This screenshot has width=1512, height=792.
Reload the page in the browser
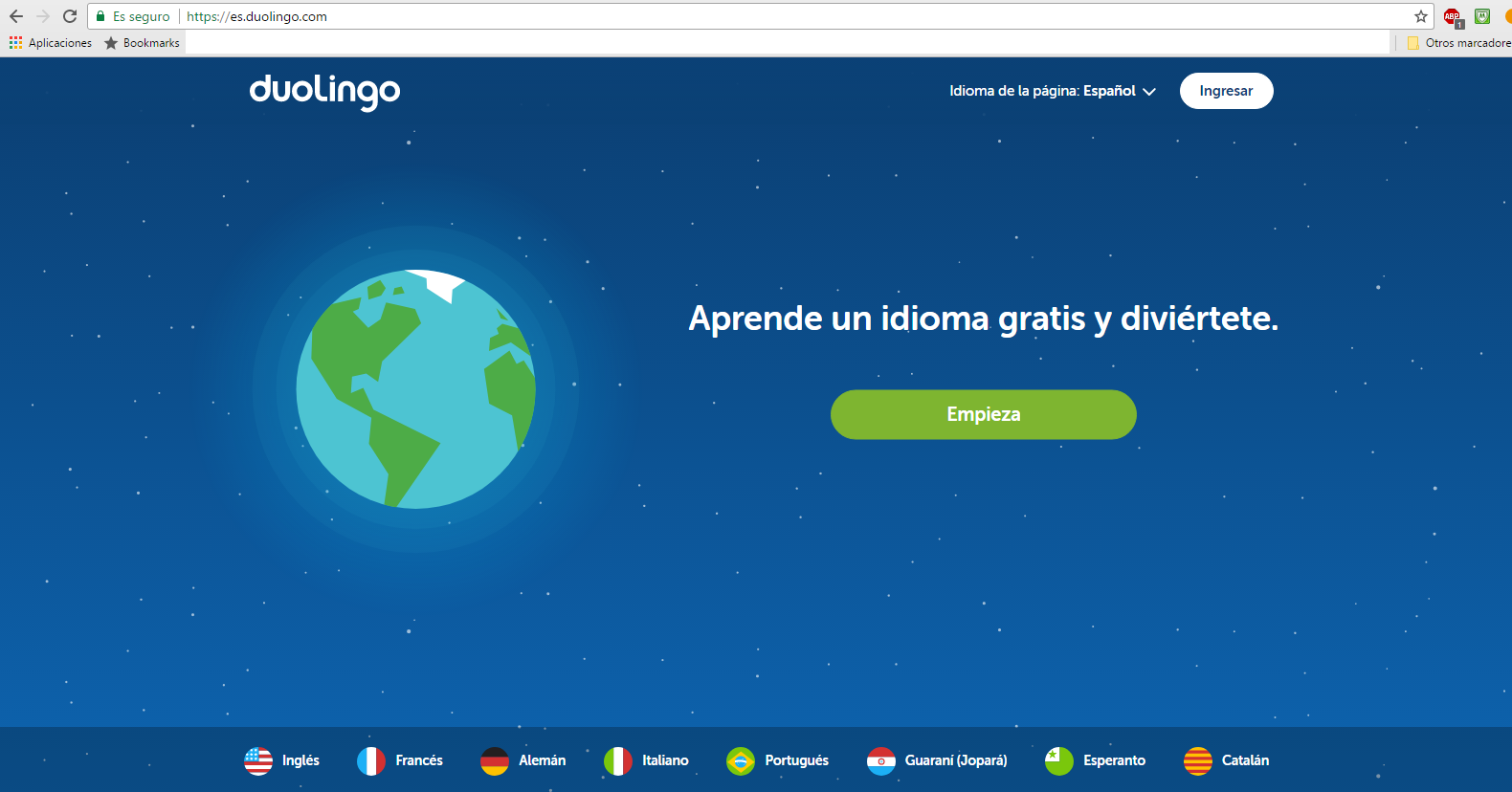click(x=70, y=16)
